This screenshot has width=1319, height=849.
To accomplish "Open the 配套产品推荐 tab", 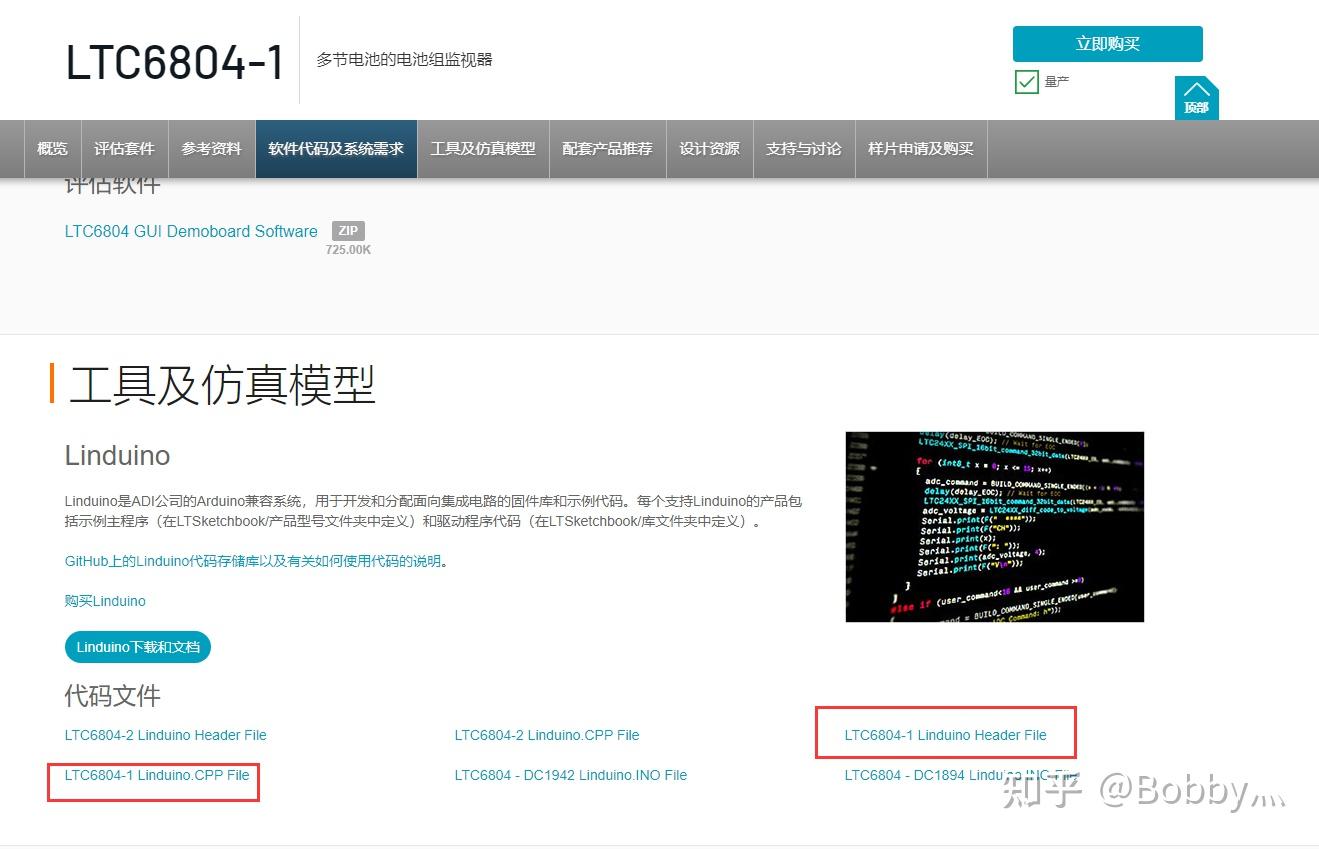I will coord(607,148).
